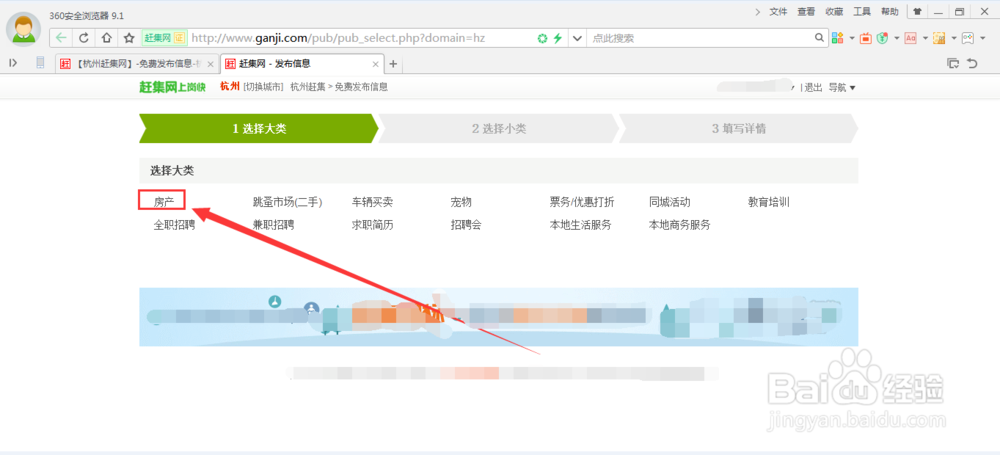The height and width of the screenshot is (455, 1000).
Task: Click the game controller icon
Action: click(967, 38)
